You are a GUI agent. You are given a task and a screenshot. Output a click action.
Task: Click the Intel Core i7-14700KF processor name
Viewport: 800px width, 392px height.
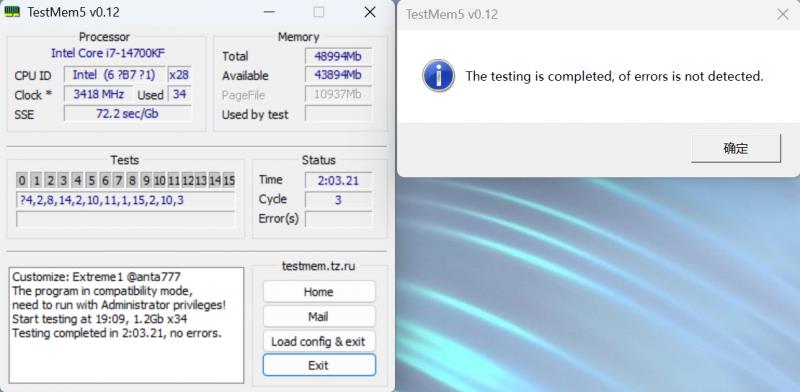click(x=108, y=53)
